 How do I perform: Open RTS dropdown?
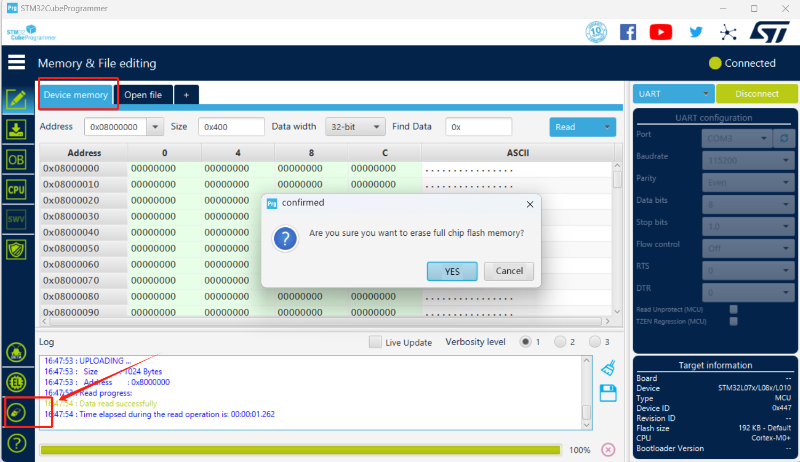click(748, 270)
